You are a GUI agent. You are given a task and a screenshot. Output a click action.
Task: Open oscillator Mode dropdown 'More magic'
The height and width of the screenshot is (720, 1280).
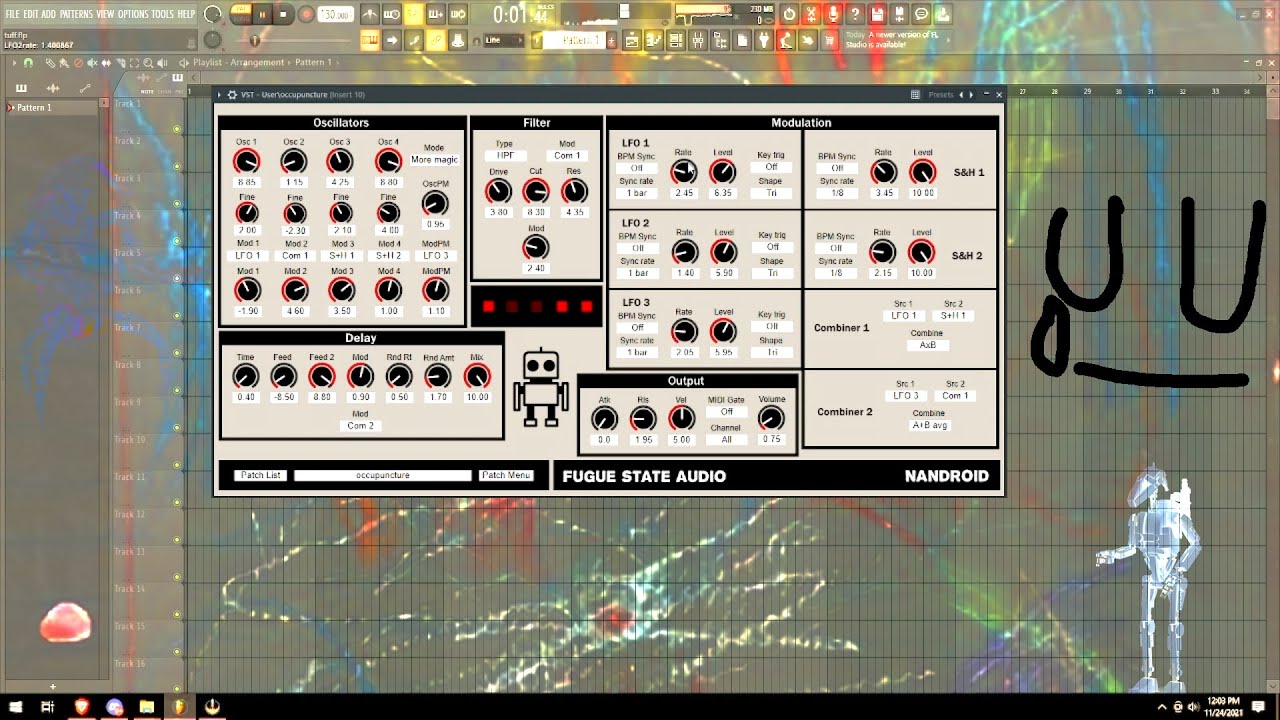(434, 160)
